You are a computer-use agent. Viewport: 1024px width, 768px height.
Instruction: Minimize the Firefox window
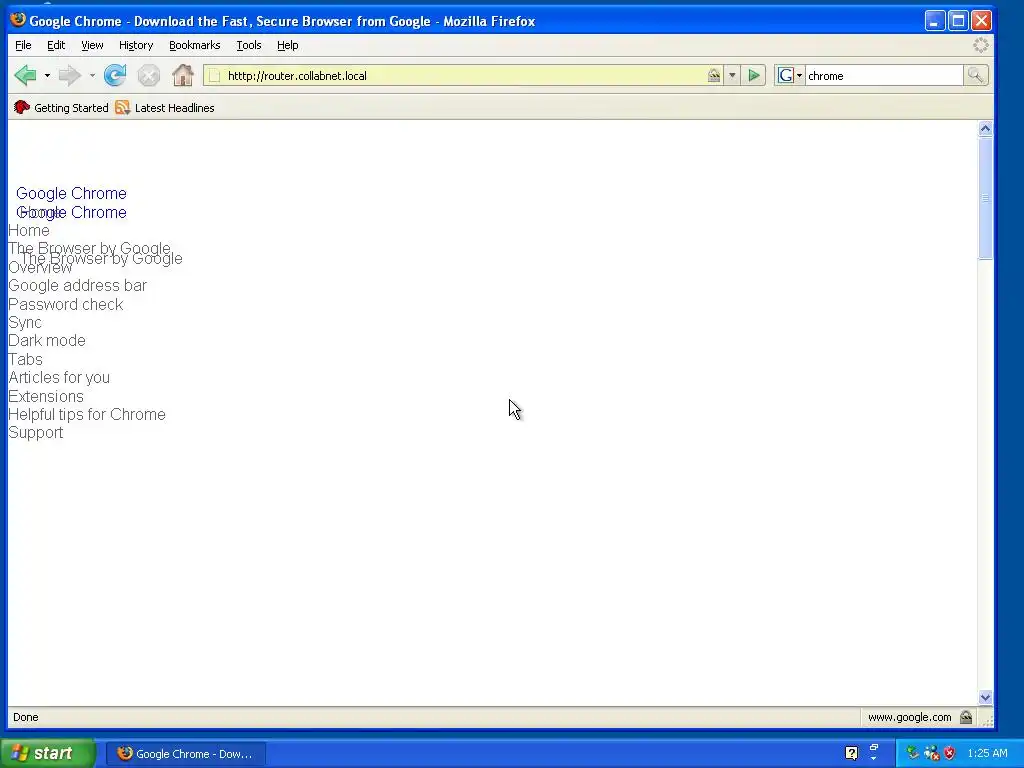point(935,21)
